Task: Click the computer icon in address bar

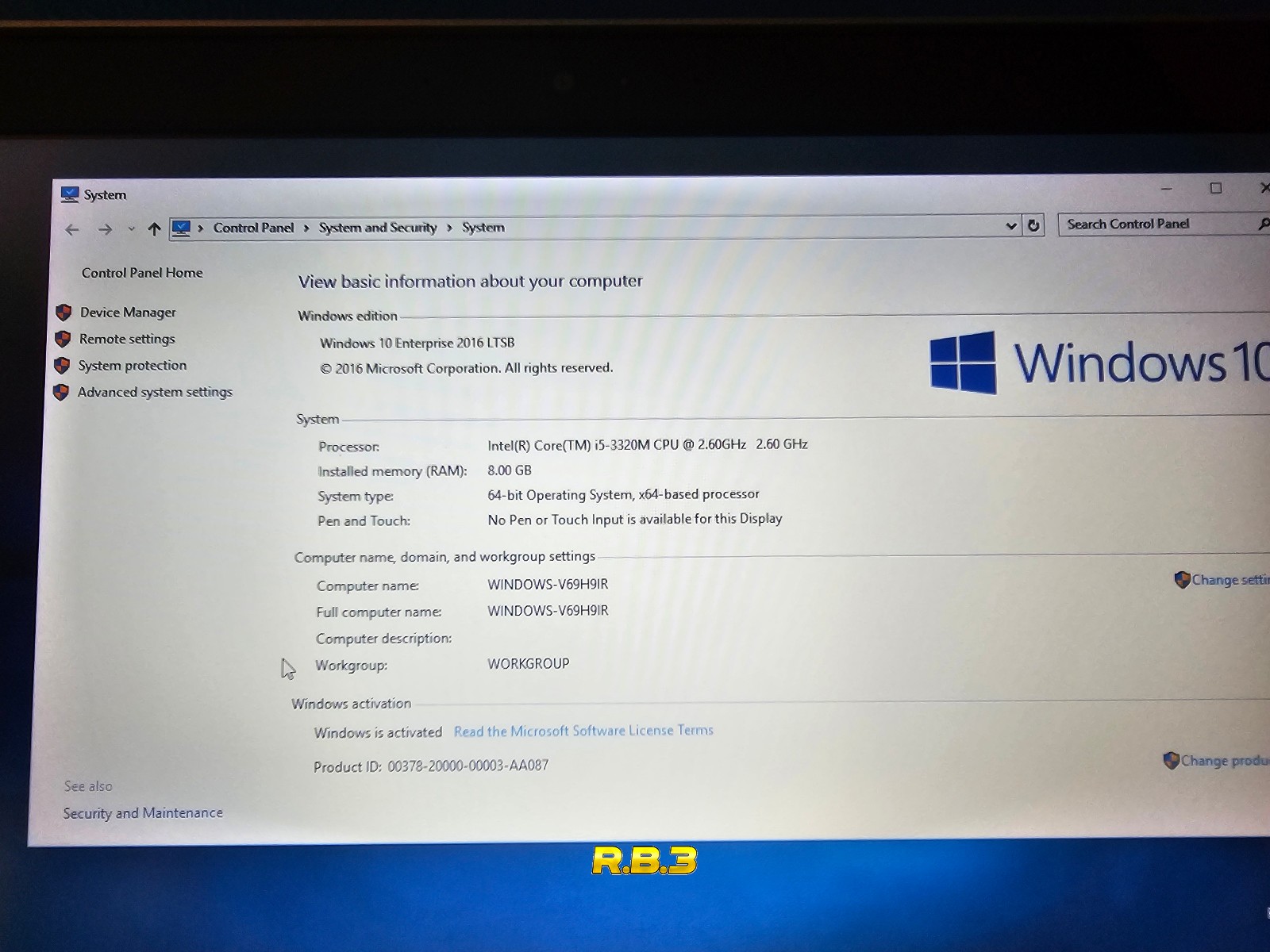Action: 181,228
